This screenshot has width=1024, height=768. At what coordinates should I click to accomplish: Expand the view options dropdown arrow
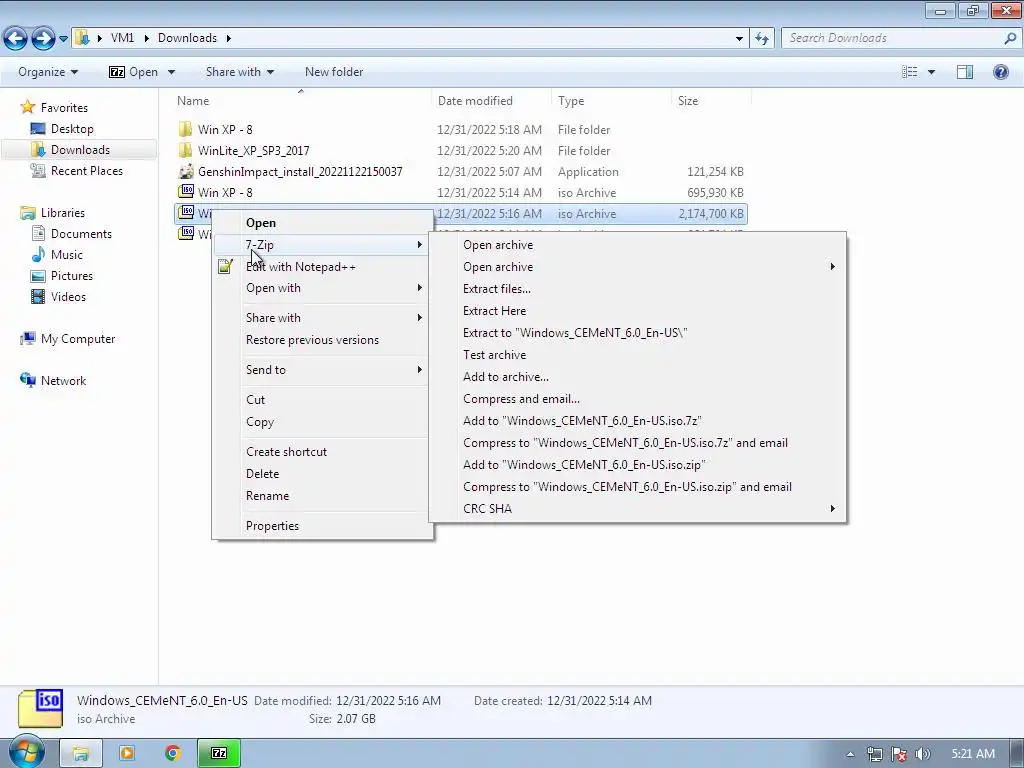[931, 72]
